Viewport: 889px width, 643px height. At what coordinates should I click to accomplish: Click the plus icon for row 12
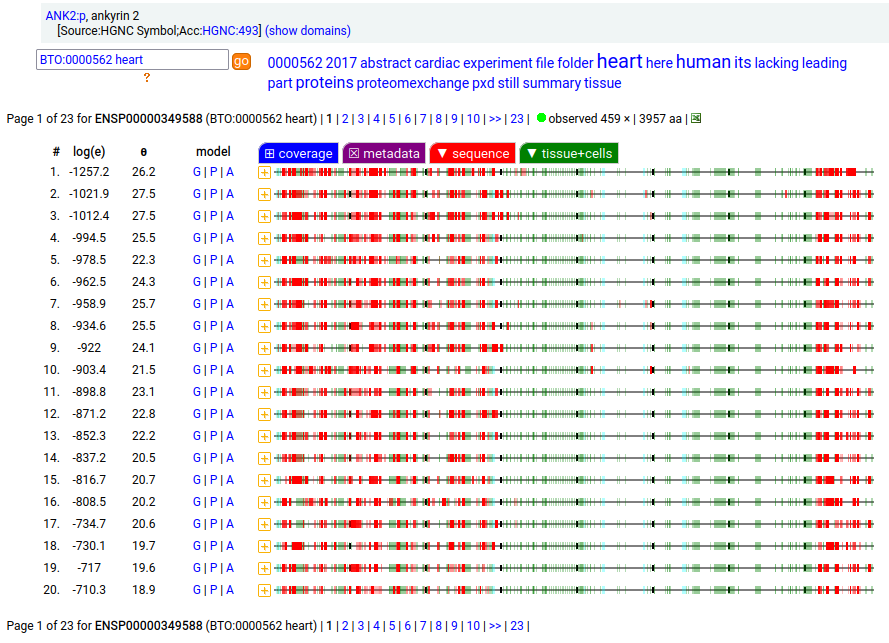264,414
